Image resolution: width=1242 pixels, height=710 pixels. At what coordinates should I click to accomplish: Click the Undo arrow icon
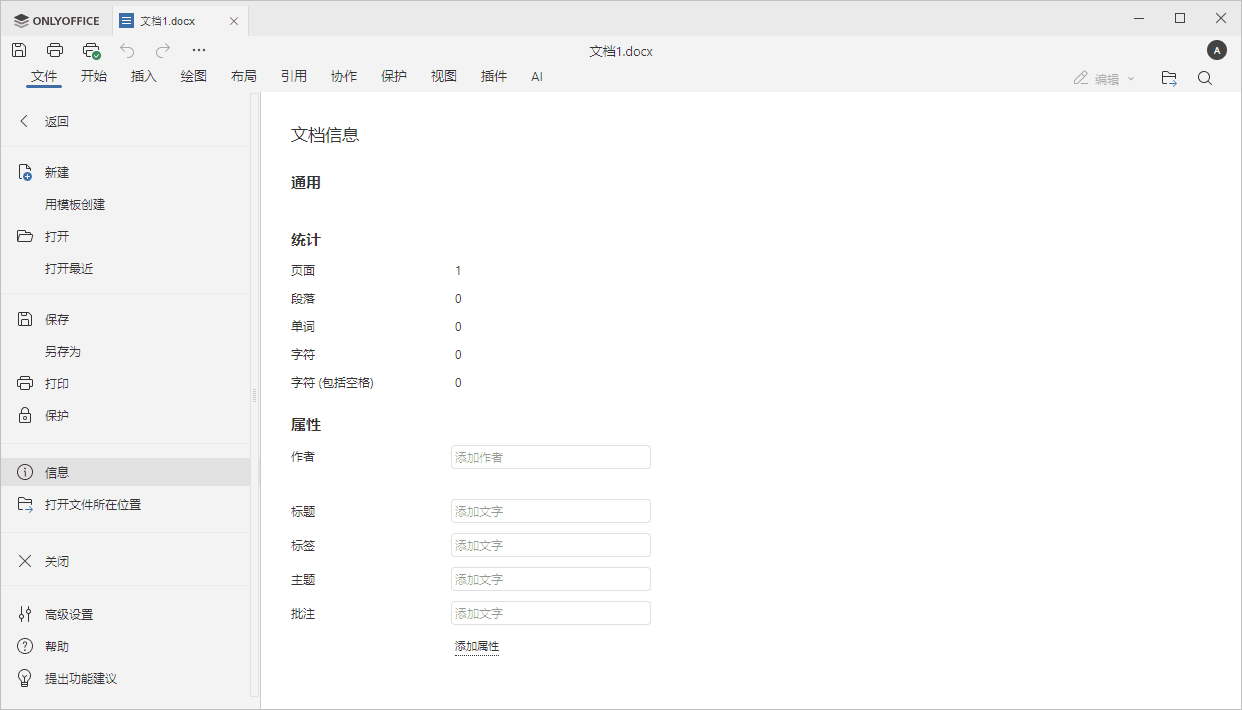pos(126,49)
